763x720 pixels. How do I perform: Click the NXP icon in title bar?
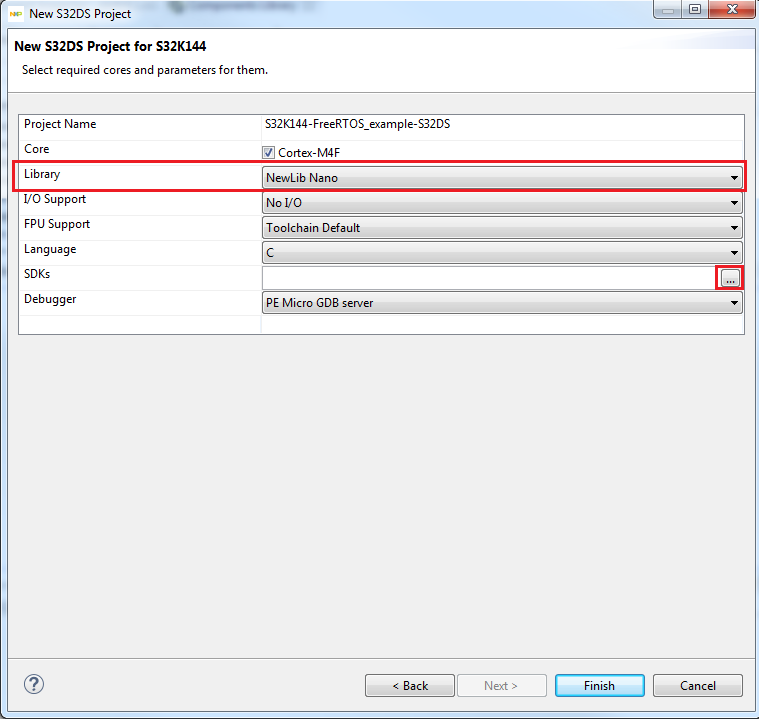pyautogui.click(x=16, y=14)
